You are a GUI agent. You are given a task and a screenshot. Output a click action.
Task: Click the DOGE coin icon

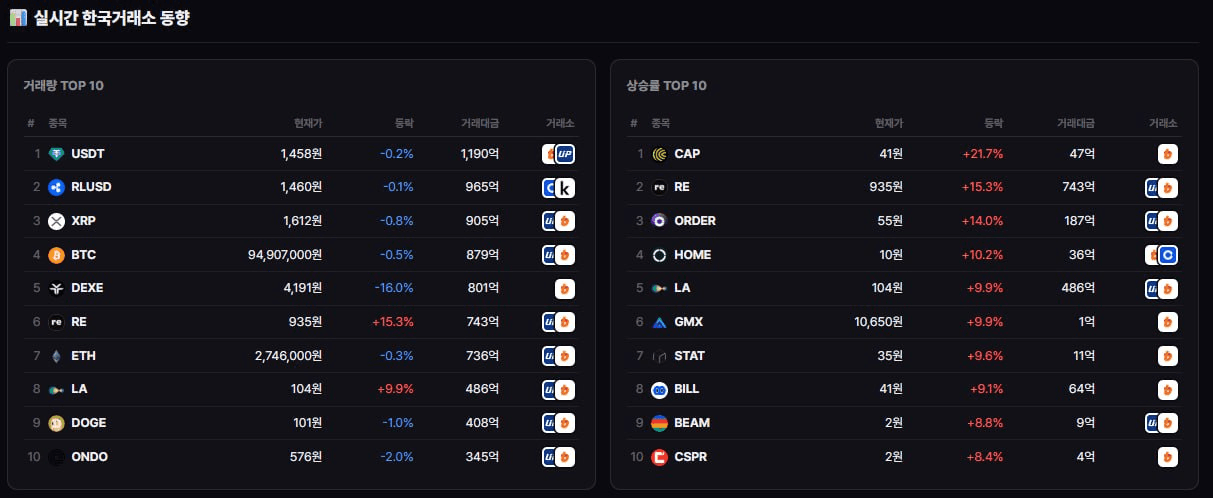(56, 423)
